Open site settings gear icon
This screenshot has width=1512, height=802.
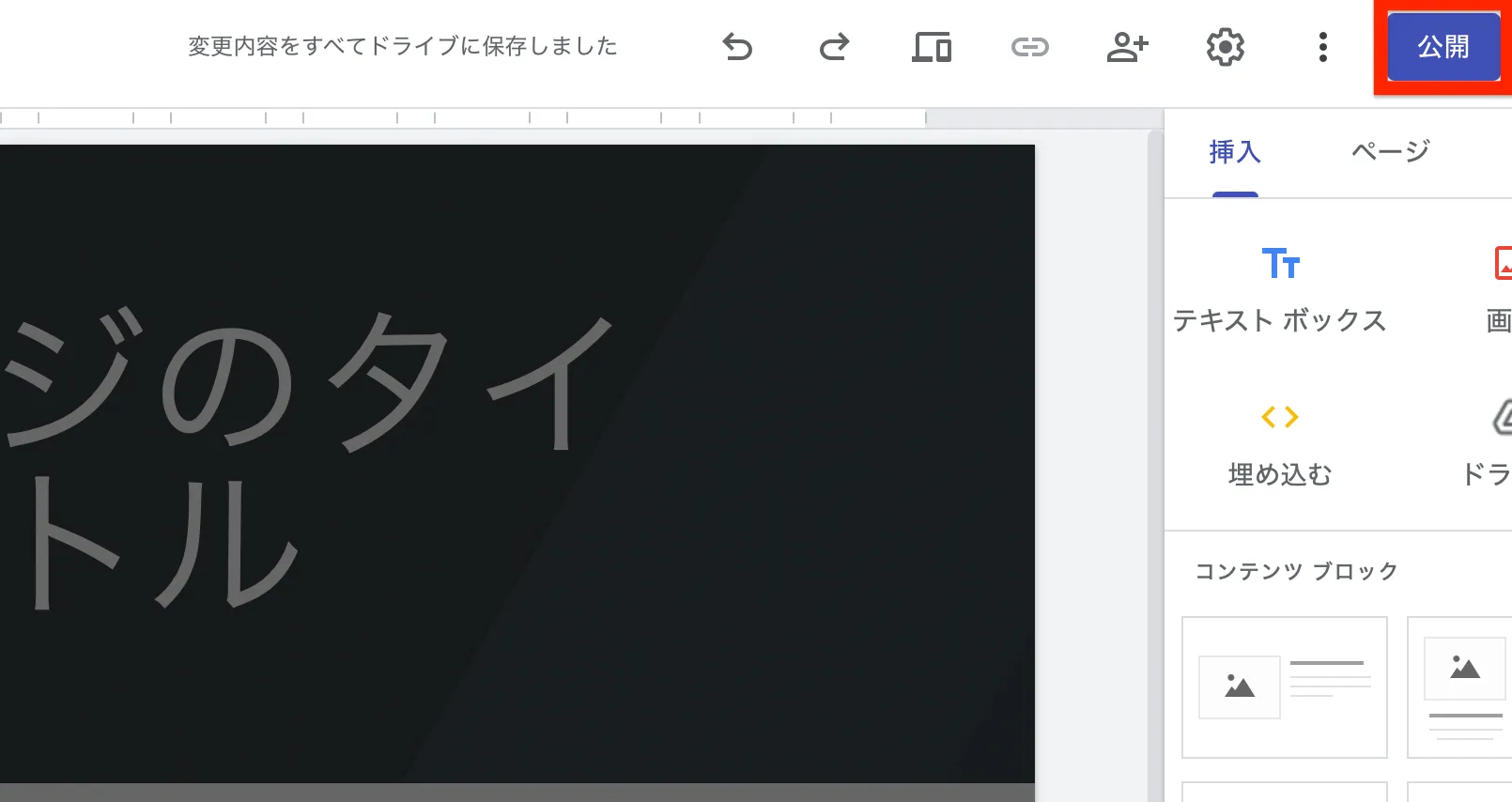[1225, 46]
